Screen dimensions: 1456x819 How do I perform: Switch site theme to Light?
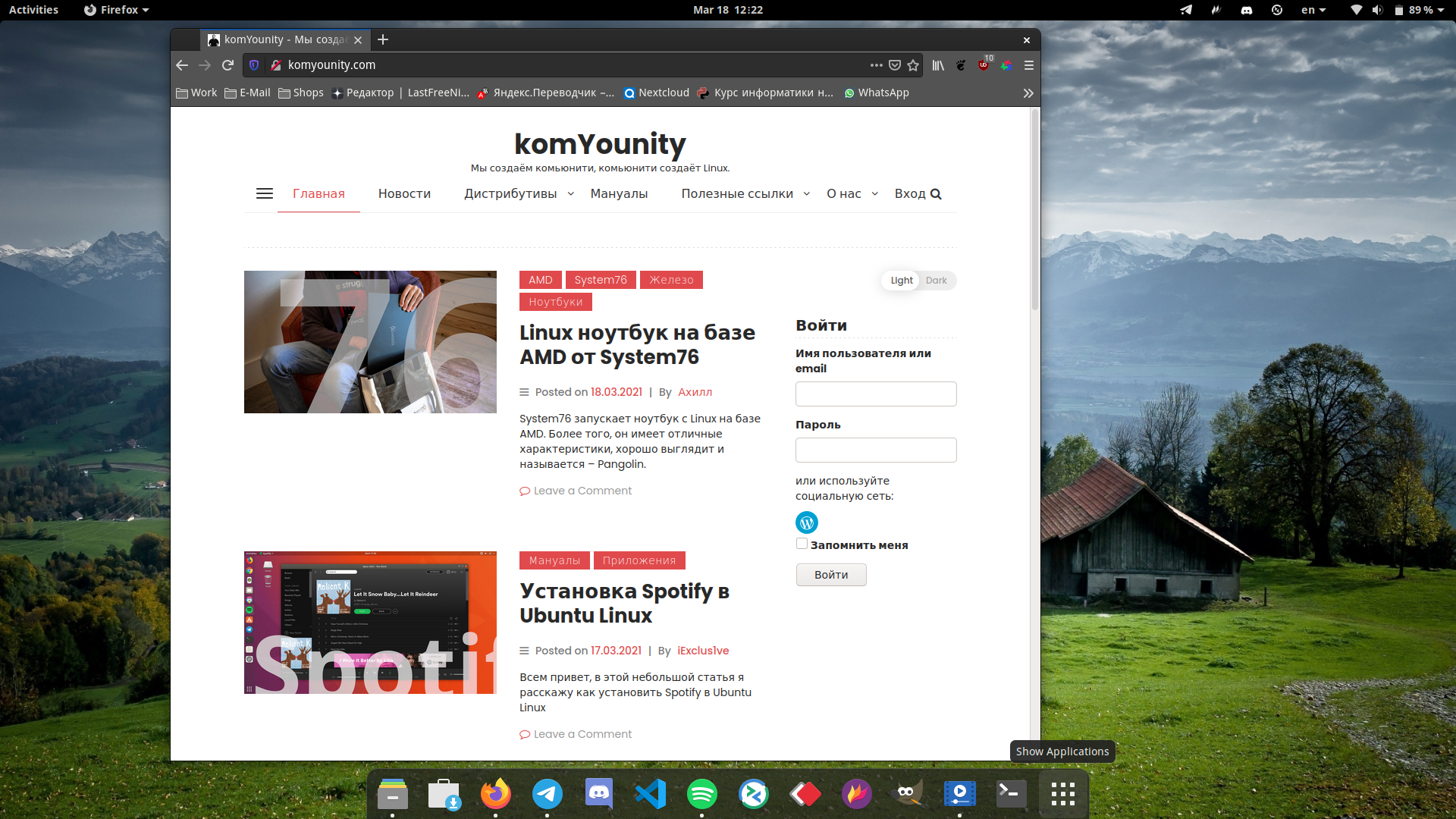pos(902,280)
